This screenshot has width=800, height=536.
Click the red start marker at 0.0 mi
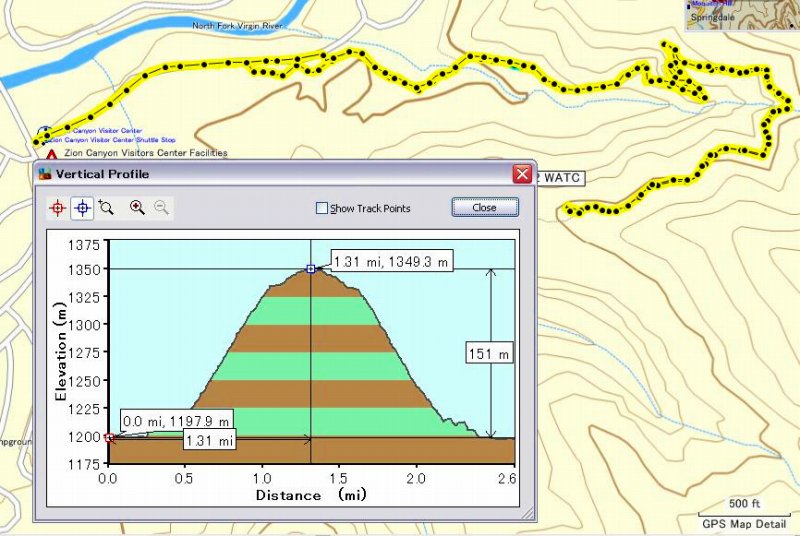(109, 437)
